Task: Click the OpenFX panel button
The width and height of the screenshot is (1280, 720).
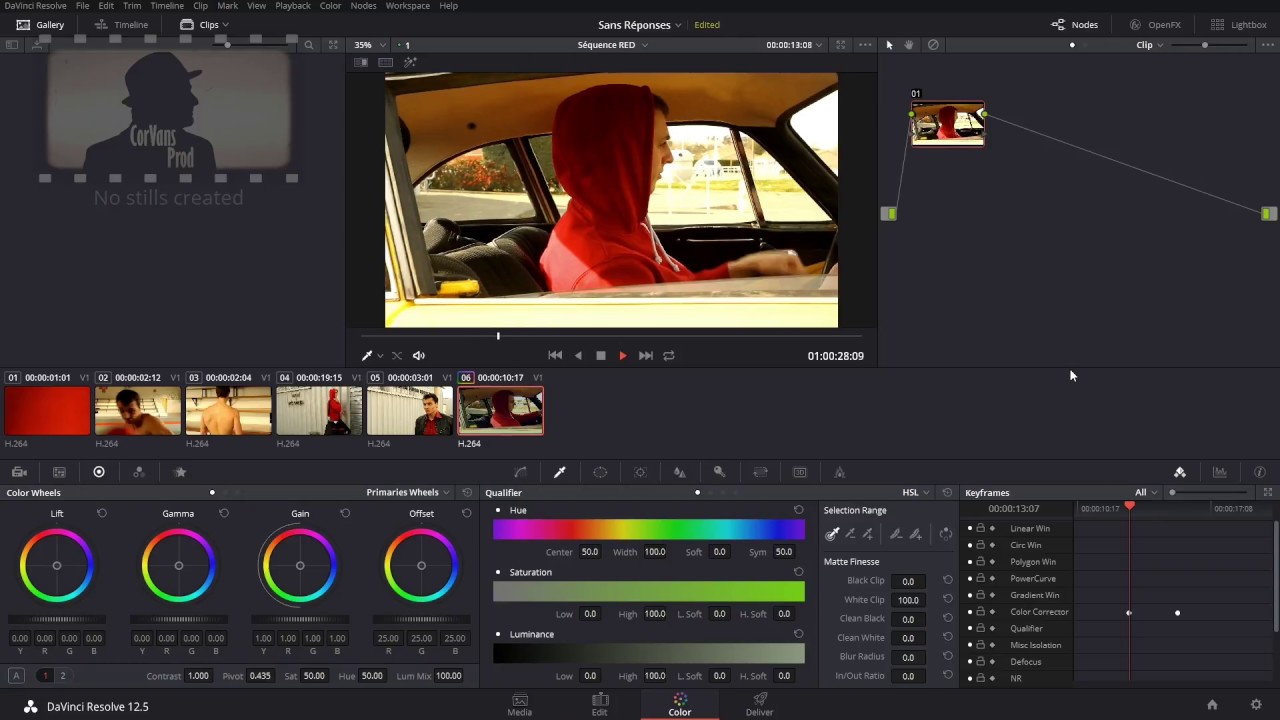Action: pyautogui.click(x=1155, y=24)
